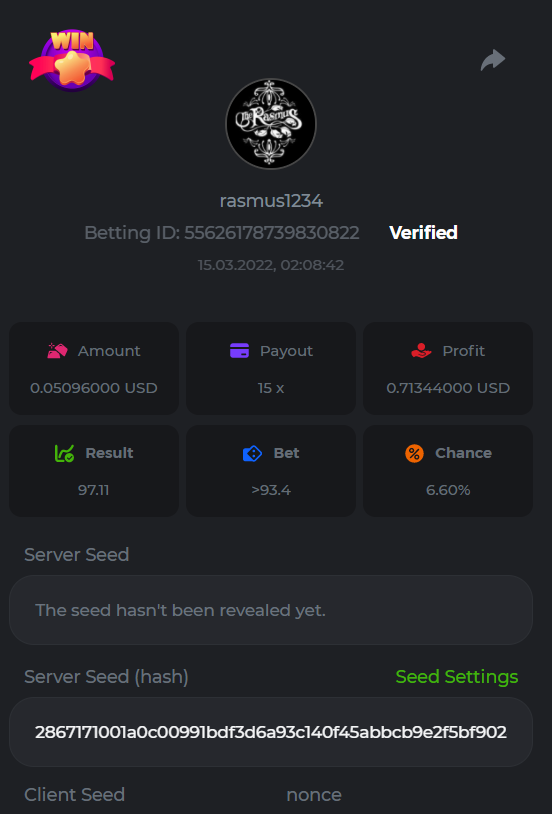Click the Chance 6.60% value
552x814 pixels.
point(448,490)
